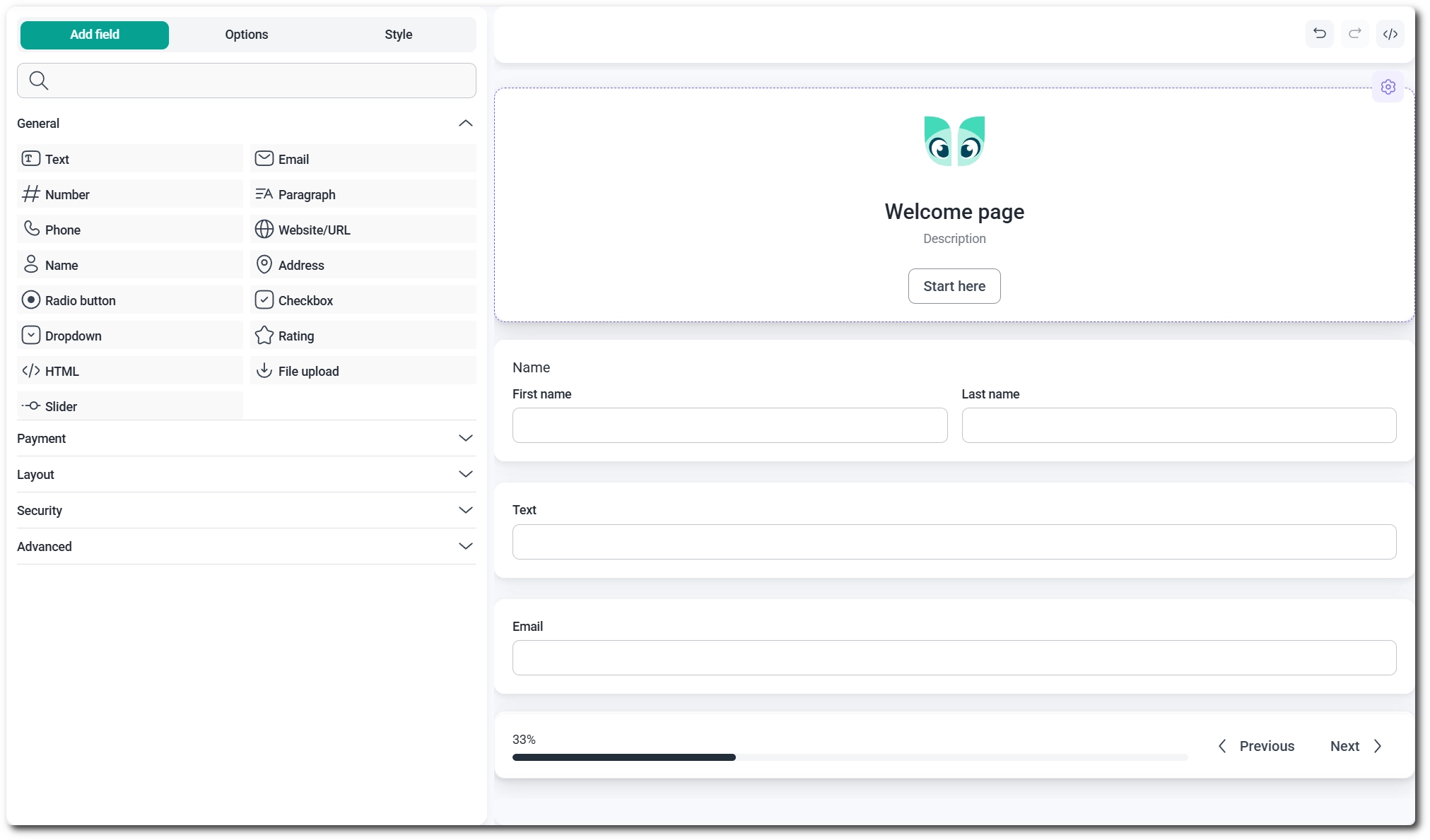Add a File upload field
The width and height of the screenshot is (1430, 840).
363,371
